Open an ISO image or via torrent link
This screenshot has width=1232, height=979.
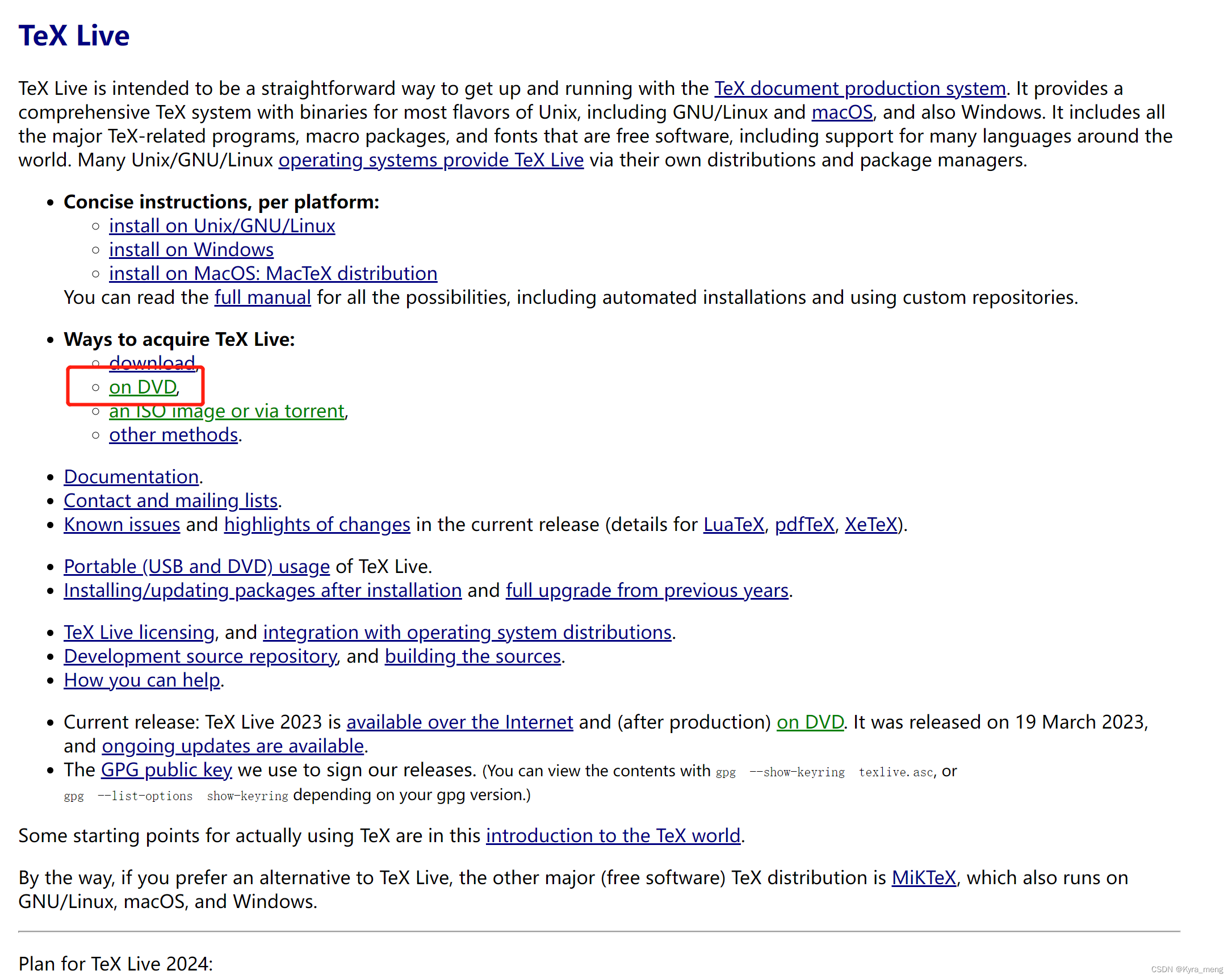(227, 412)
